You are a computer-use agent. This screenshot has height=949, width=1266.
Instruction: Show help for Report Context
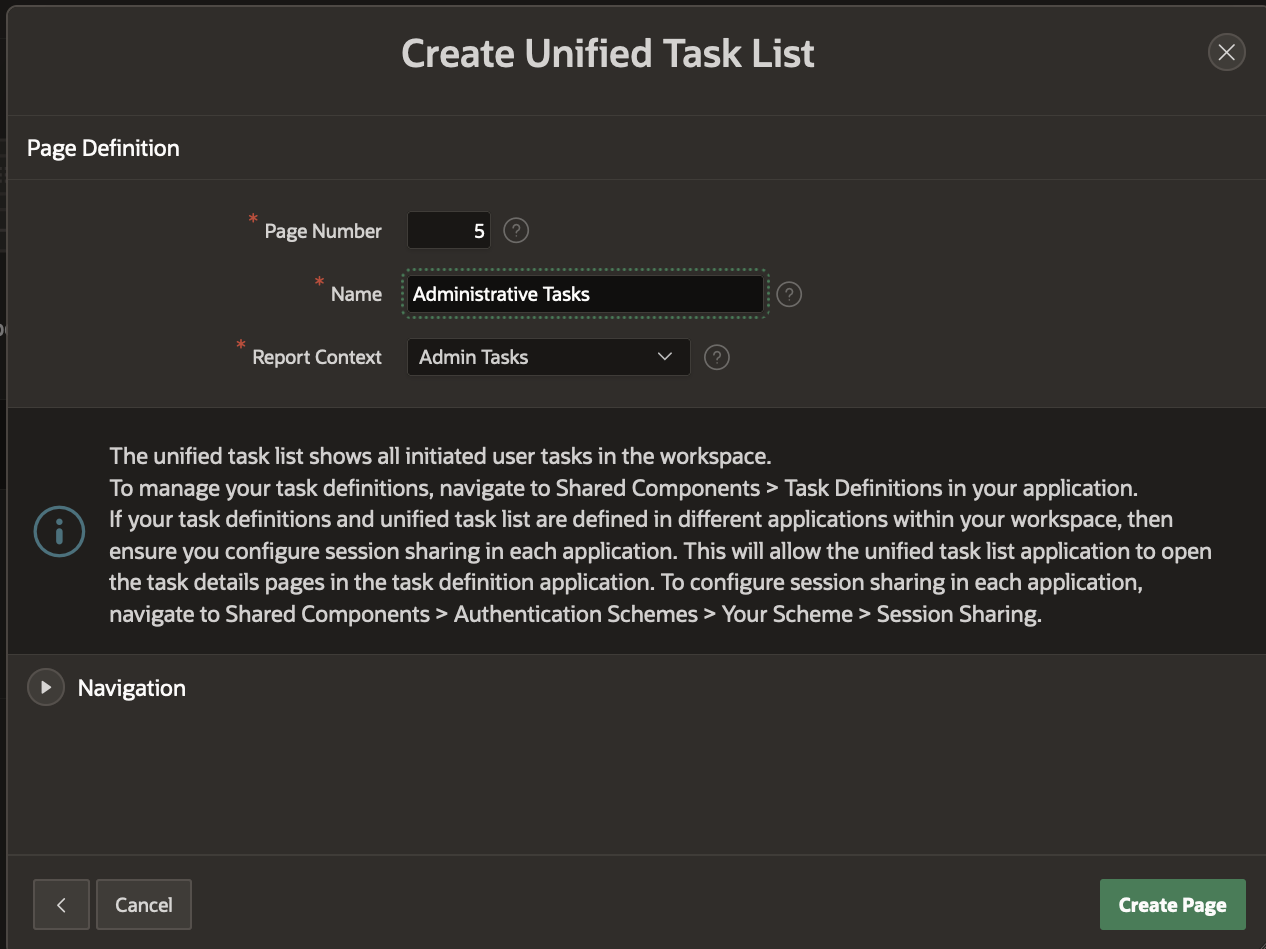pyautogui.click(x=716, y=357)
